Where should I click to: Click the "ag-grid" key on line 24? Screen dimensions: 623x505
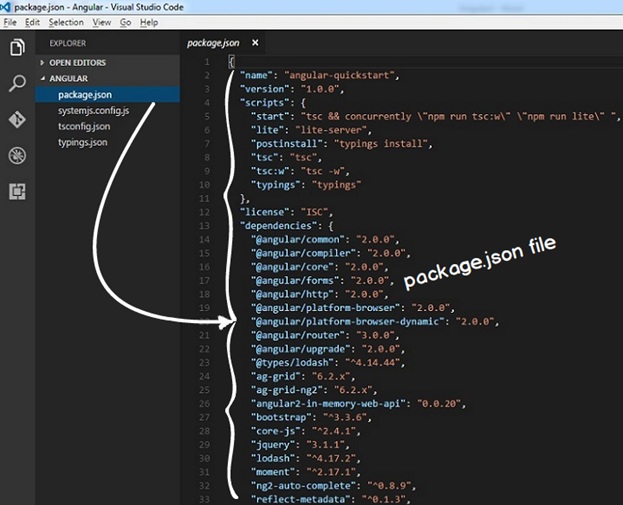[x=276, y=376]
